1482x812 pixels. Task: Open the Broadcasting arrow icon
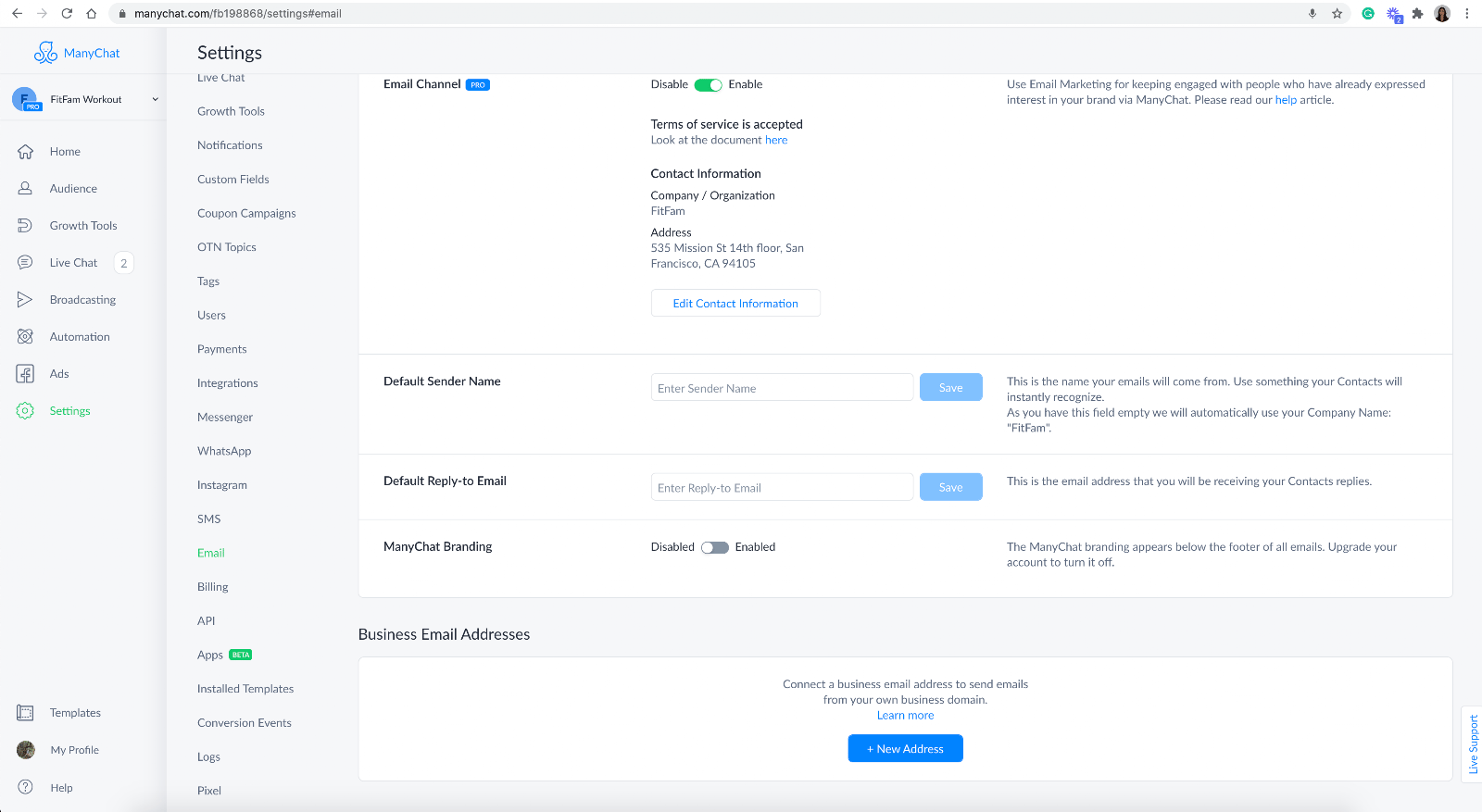tap(25, 300)
